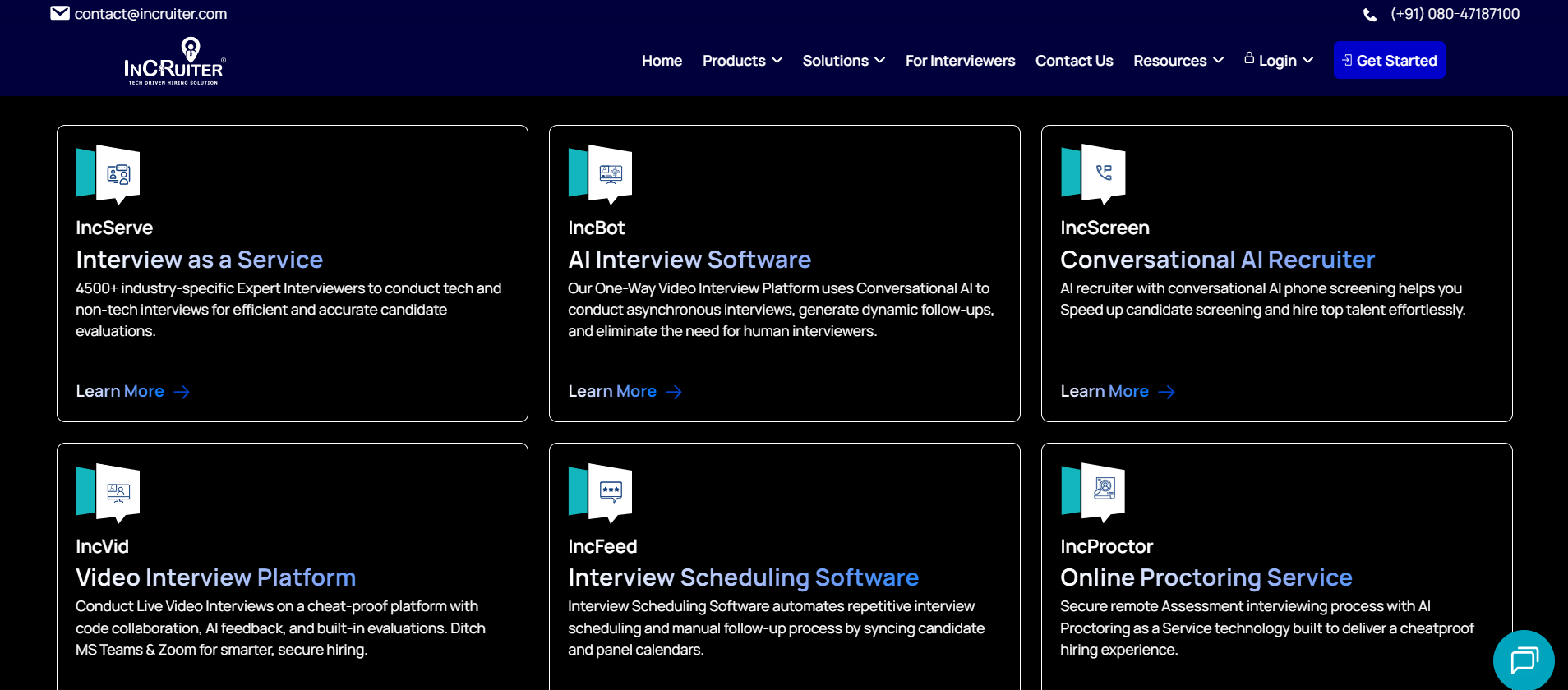Click Learn More under IncServe
Viewport: 1568px width, 690px height.
120,392
